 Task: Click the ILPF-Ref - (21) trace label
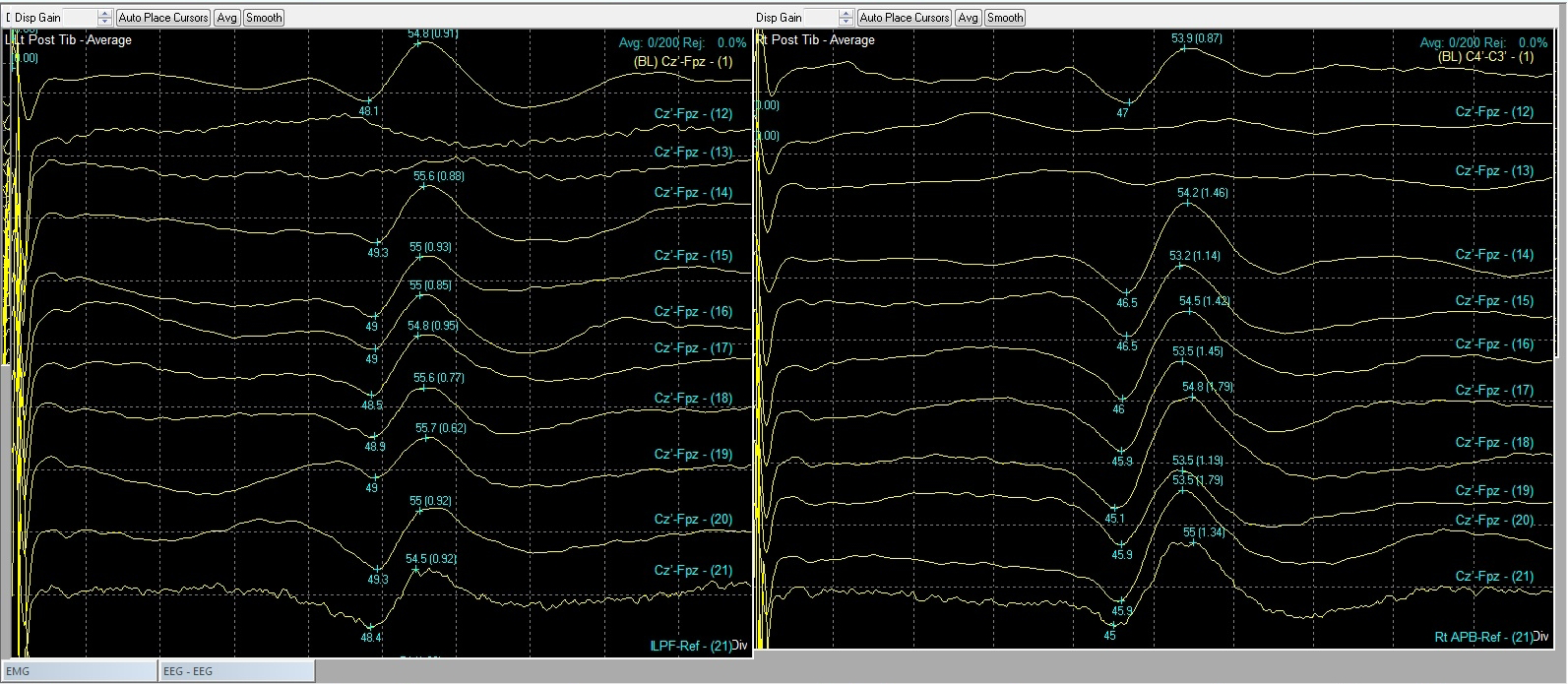tap(690, 646)
